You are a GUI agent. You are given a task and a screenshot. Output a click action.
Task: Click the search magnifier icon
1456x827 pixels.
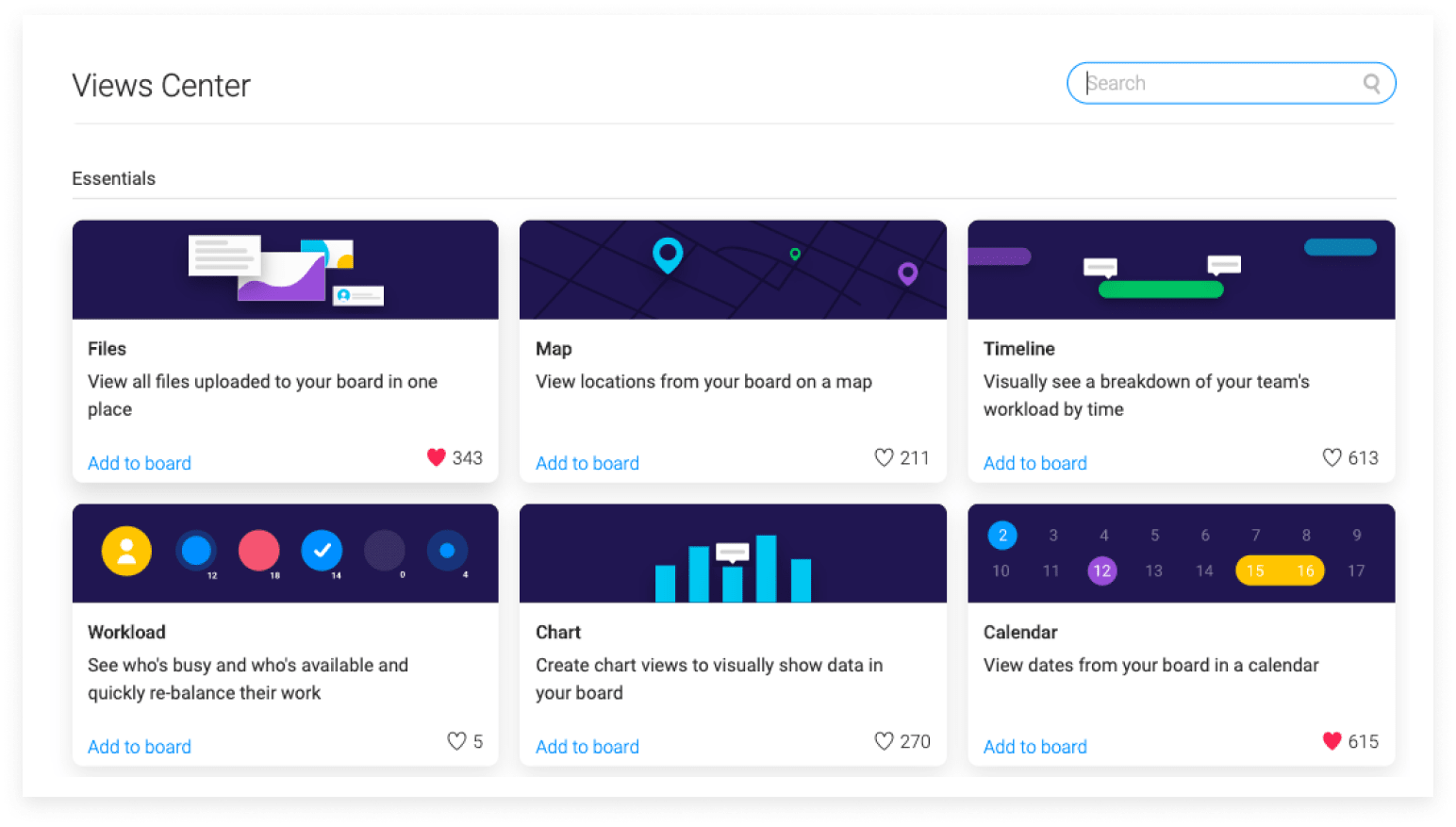coord(1371,83)
